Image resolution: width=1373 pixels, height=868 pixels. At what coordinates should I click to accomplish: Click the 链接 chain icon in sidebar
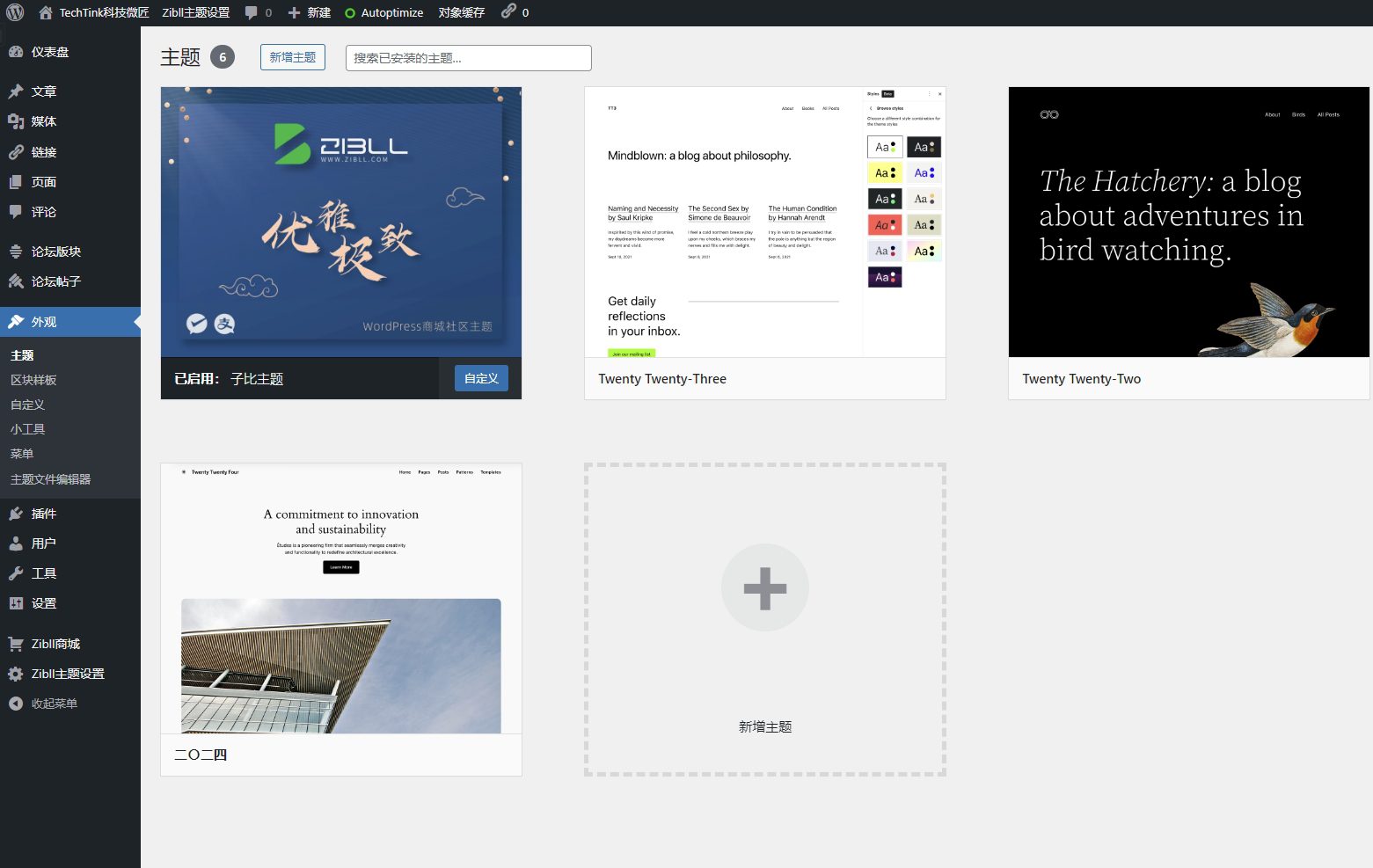[16, 152]
